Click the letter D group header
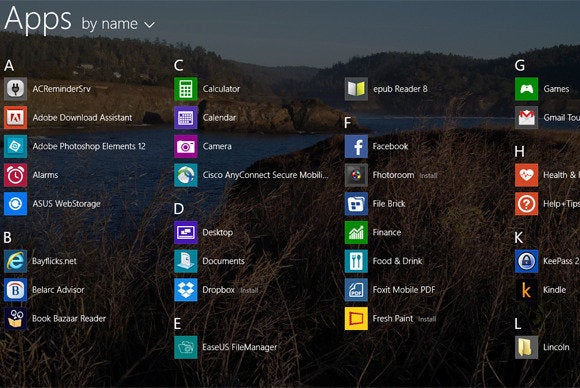This screenshot has width=580, height=388. pos(179,209)
